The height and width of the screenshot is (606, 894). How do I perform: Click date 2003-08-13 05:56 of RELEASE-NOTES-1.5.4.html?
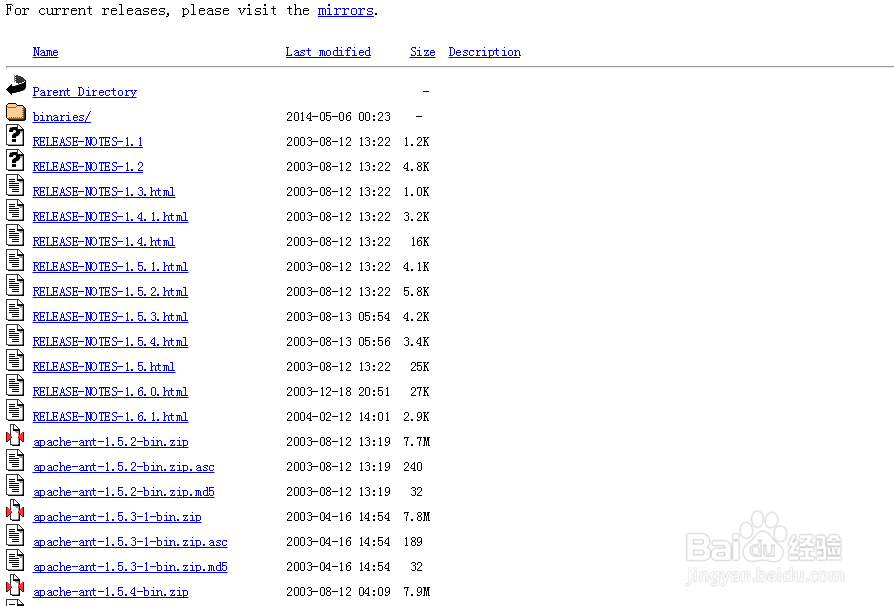[338, 343]
